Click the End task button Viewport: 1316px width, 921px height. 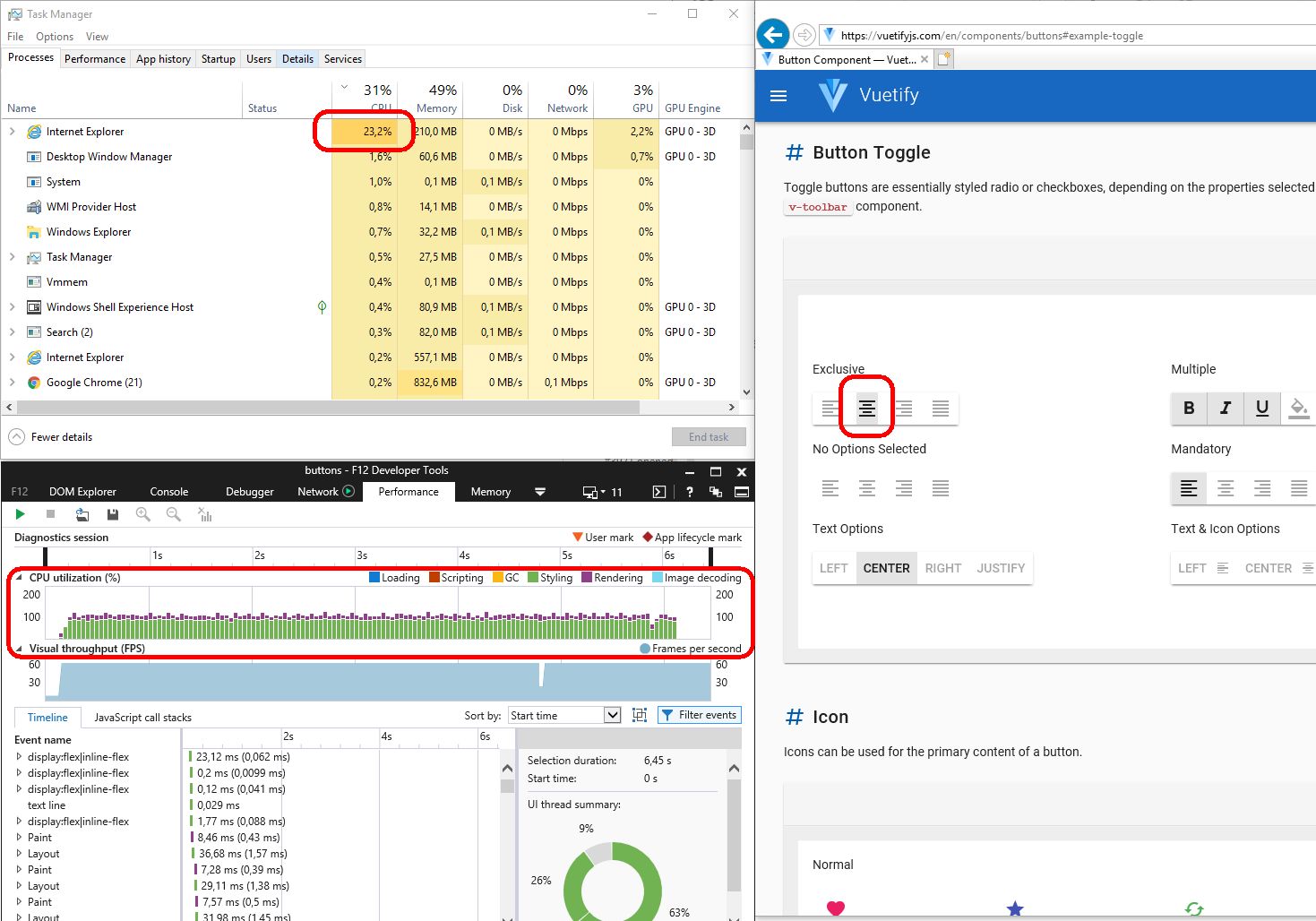click(x=709, y=436)
